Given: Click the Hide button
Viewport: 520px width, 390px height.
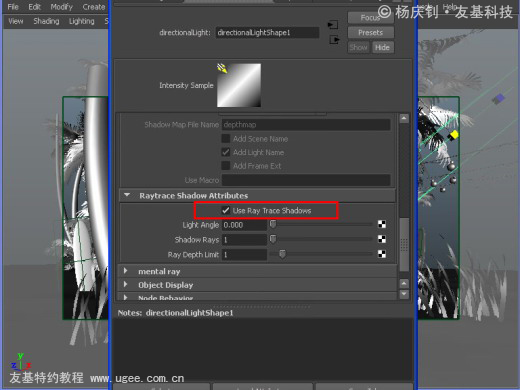Looking at the screenshot, I should [382, 47].
